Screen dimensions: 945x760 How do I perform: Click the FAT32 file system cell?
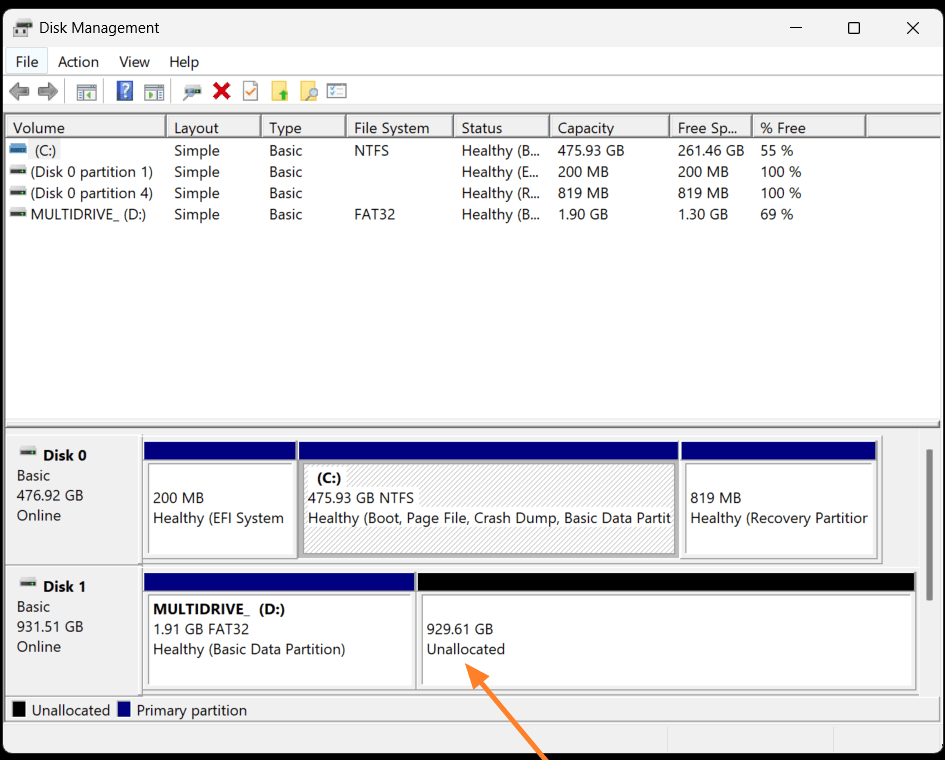pos(374,214)
